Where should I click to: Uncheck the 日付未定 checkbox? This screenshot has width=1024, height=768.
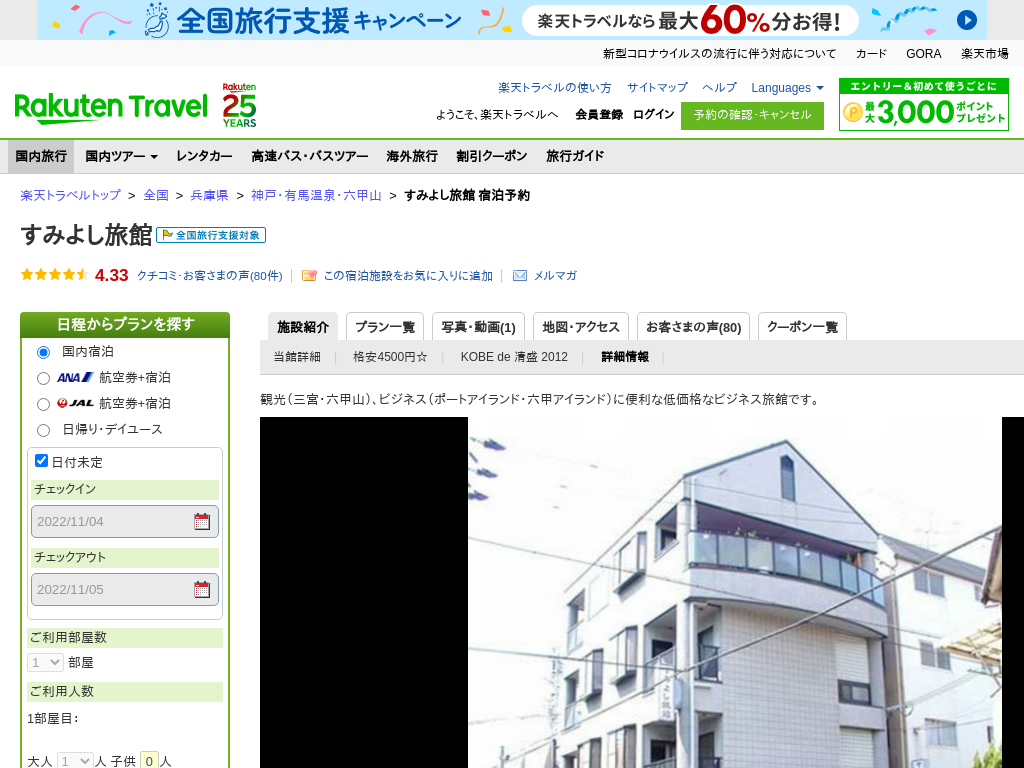point(41,460)
